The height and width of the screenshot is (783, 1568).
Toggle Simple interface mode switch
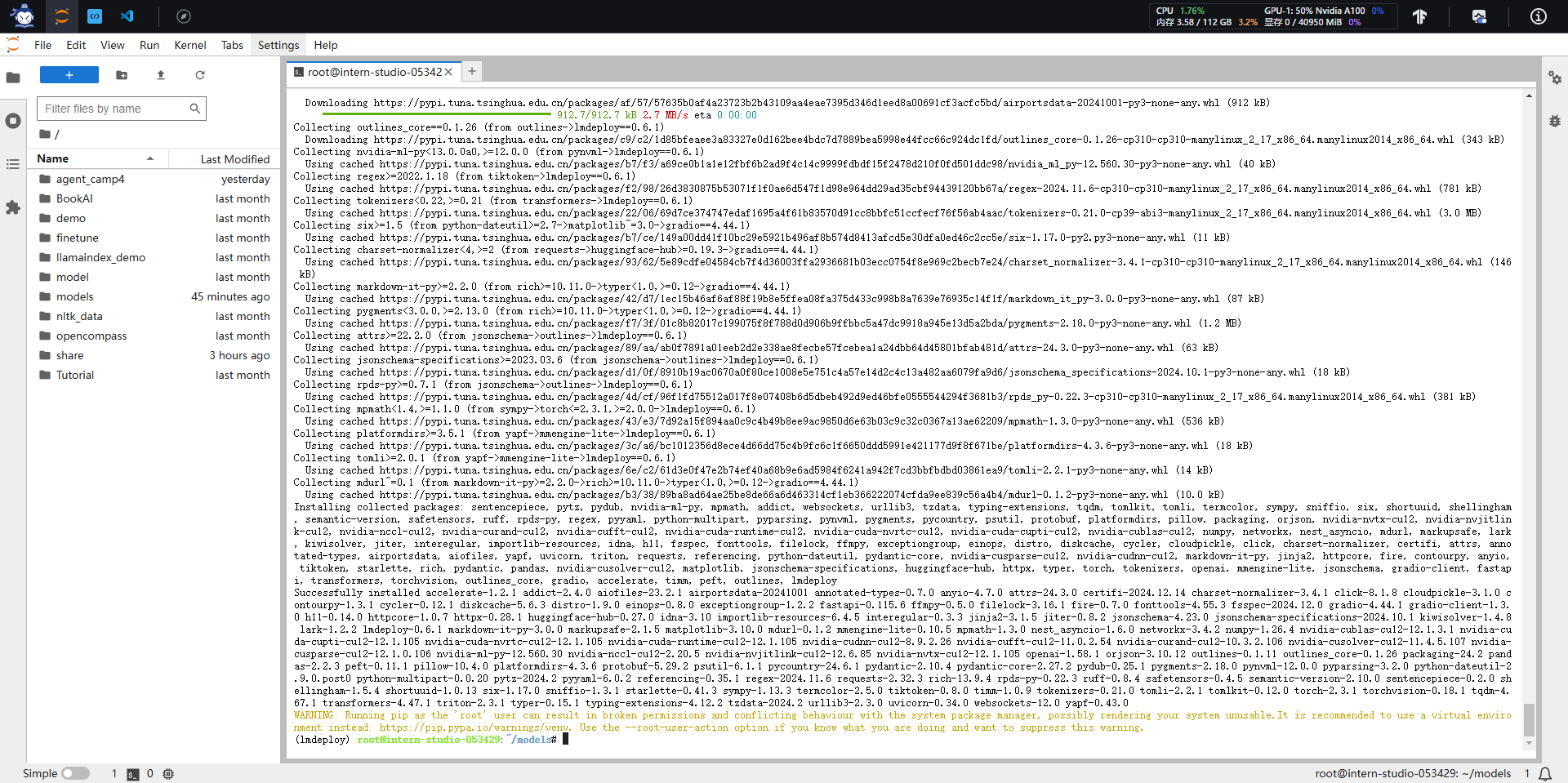[75, 773]
